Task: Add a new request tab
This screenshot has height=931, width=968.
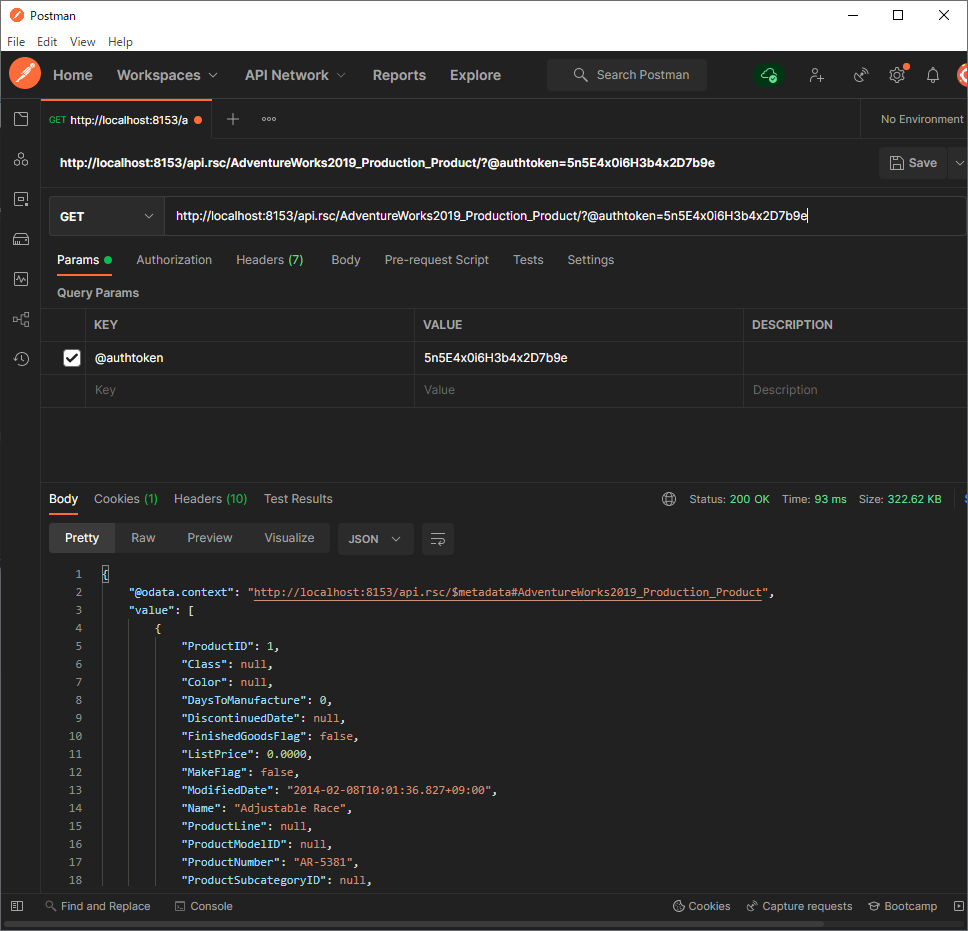Action: point(233,119)
